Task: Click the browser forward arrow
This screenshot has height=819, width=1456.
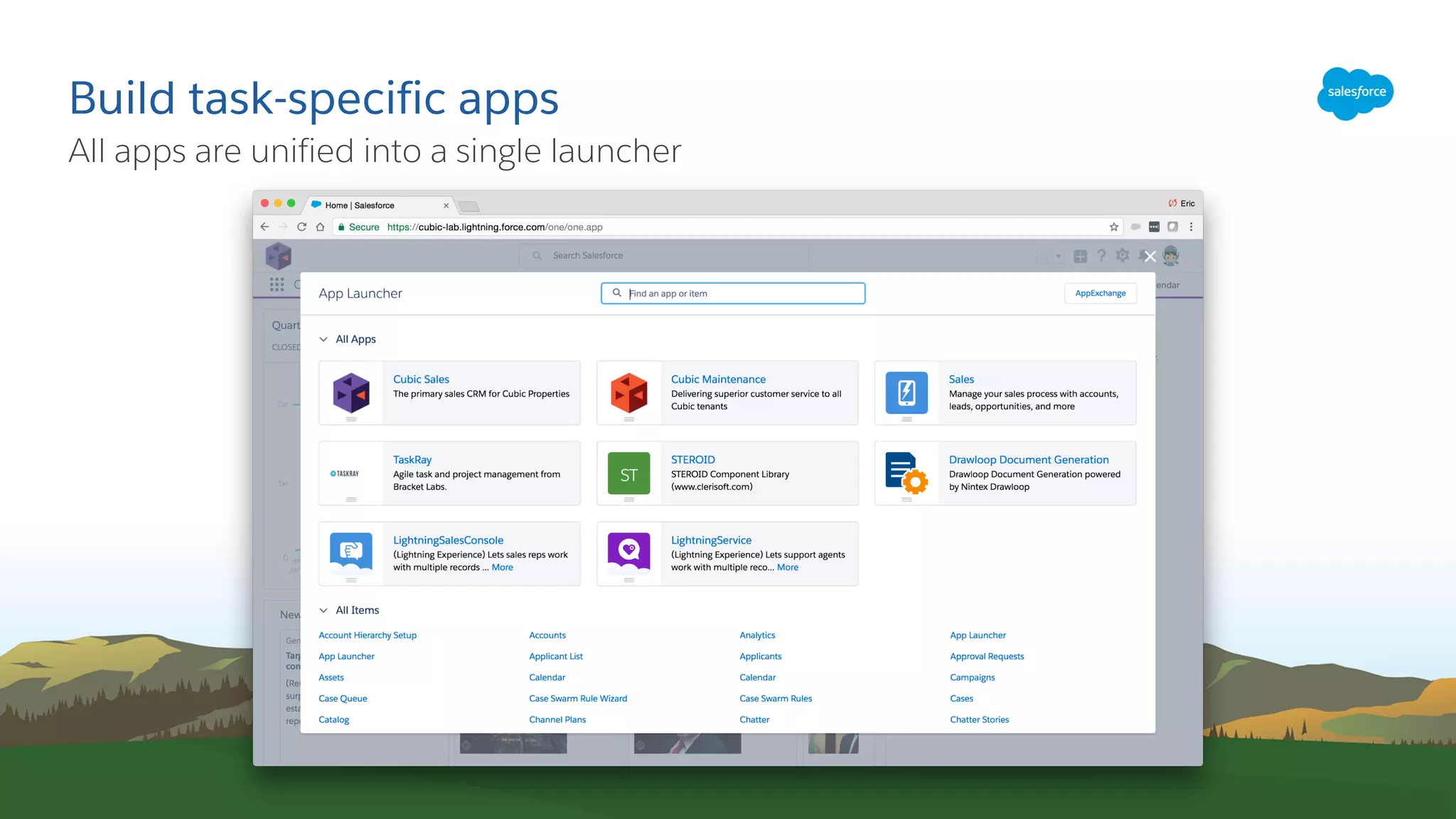Action: 283,227
